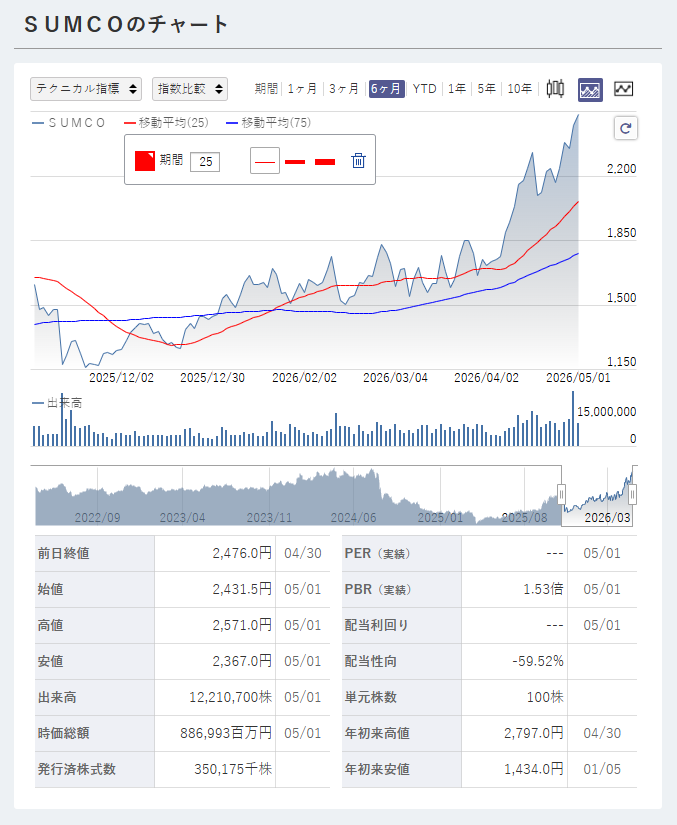This screenshot has height=825, width=677.
Task: Click the 年初来高値 value 2,797.0円
Action: click(533, 733)
